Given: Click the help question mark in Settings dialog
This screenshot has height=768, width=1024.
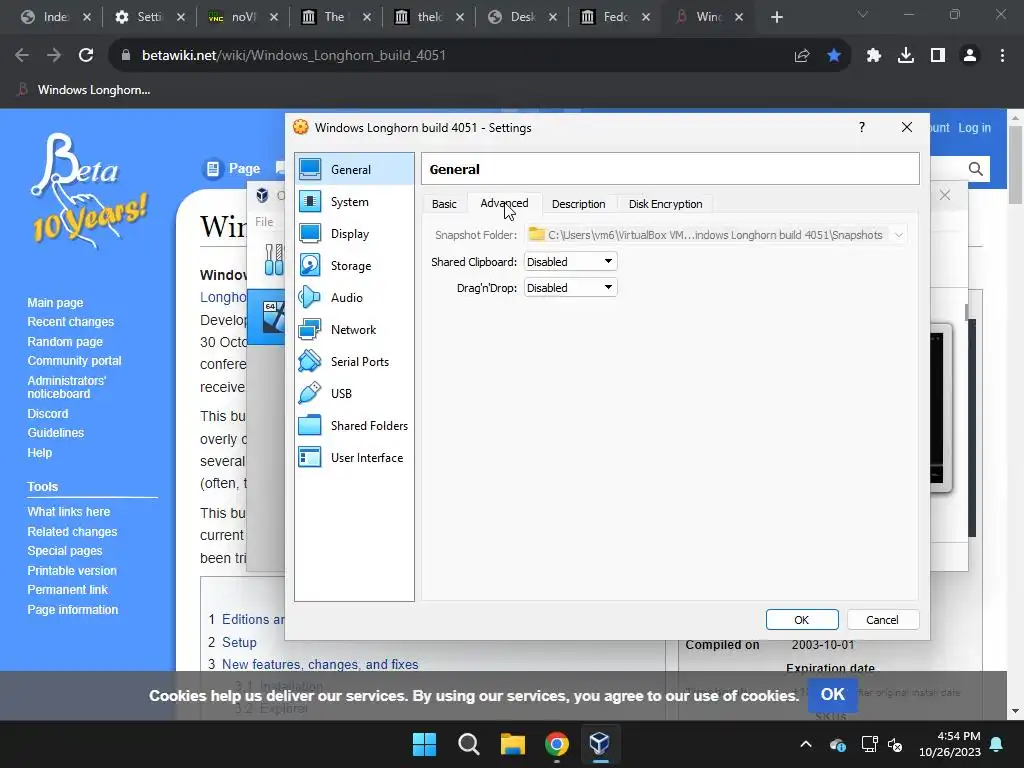Looking at the screenshot, I should (x=861, y=127).
